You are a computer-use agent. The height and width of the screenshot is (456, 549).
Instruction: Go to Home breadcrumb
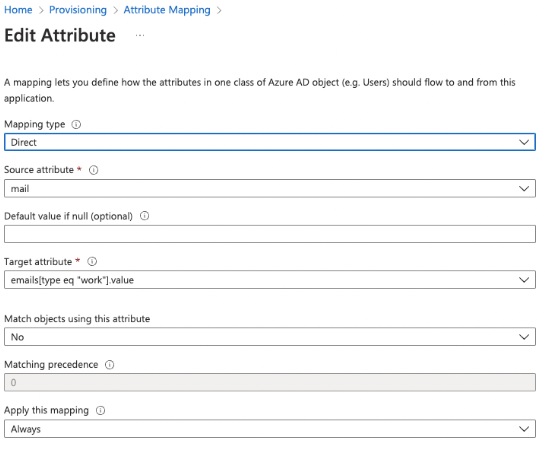(x=18, y=10)
